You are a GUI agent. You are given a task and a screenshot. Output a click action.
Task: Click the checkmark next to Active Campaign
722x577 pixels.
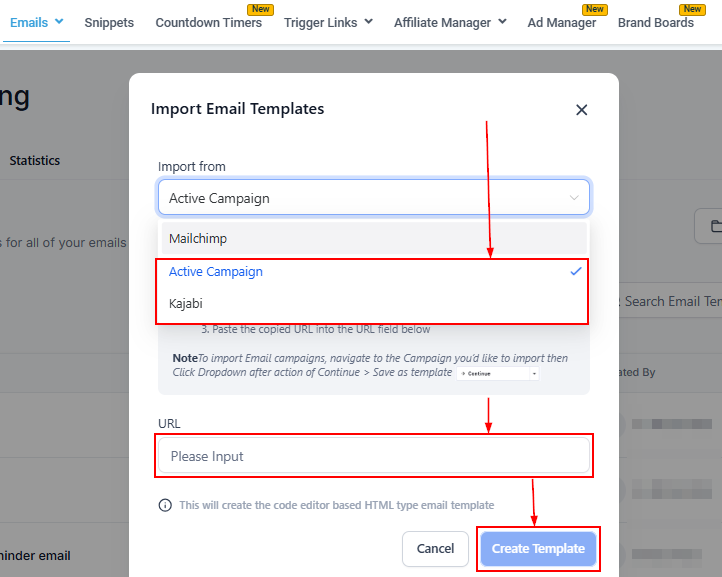point(575,271)
